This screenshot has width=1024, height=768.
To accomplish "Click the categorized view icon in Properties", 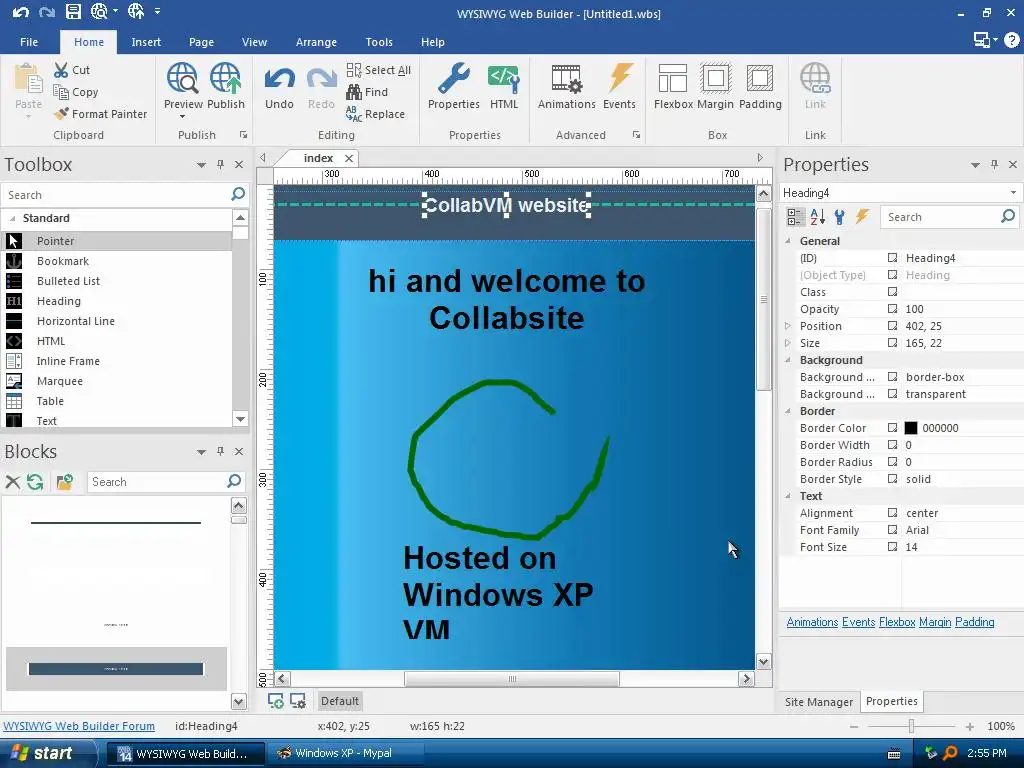I will (x=795, y=217).
